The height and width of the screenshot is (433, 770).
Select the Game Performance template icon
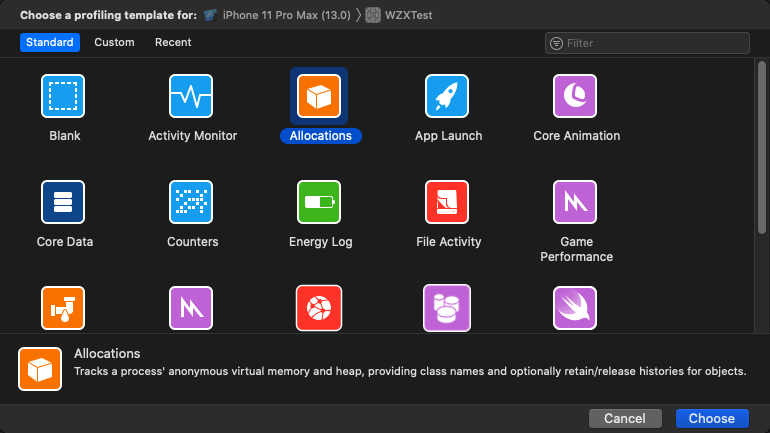coord(575,202)
